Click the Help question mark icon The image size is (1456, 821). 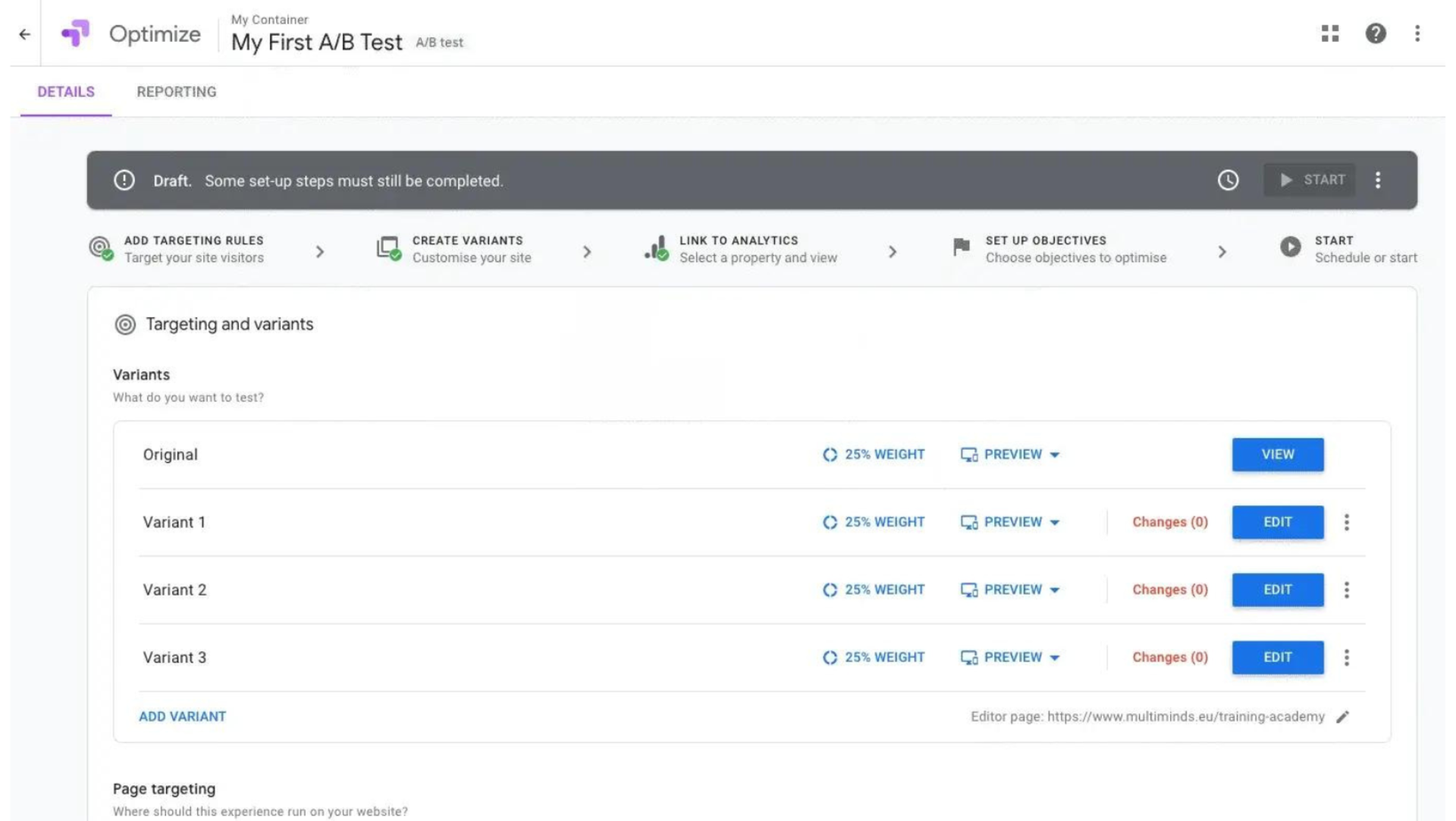1376,34
